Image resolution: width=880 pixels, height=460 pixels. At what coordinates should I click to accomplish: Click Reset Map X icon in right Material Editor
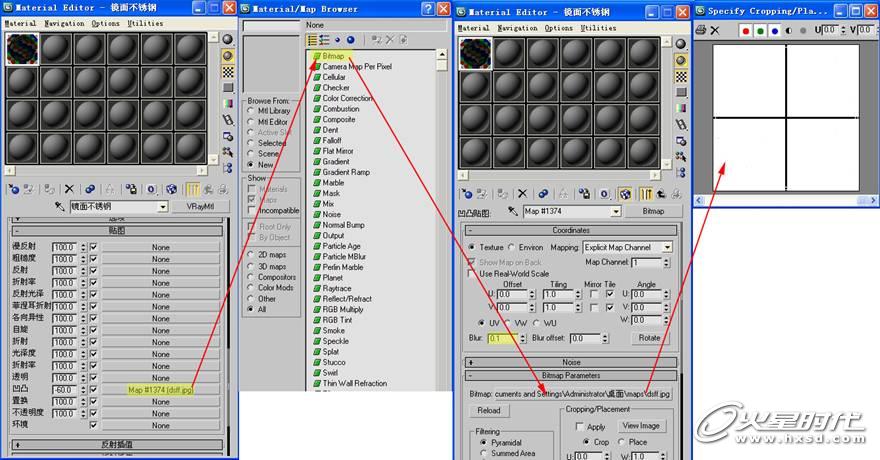(522, 194)
